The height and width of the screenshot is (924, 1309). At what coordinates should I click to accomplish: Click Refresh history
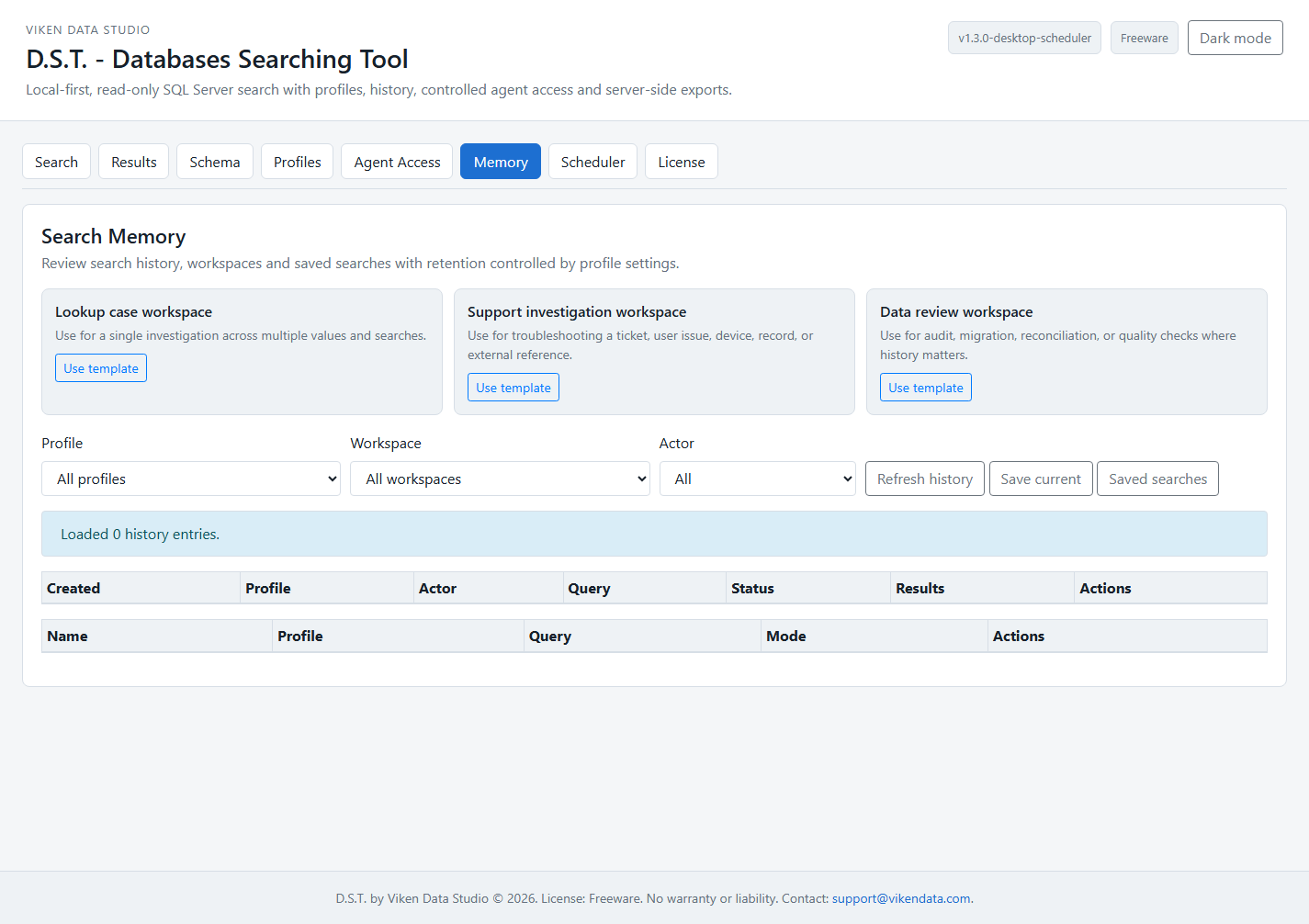[925, 479]
